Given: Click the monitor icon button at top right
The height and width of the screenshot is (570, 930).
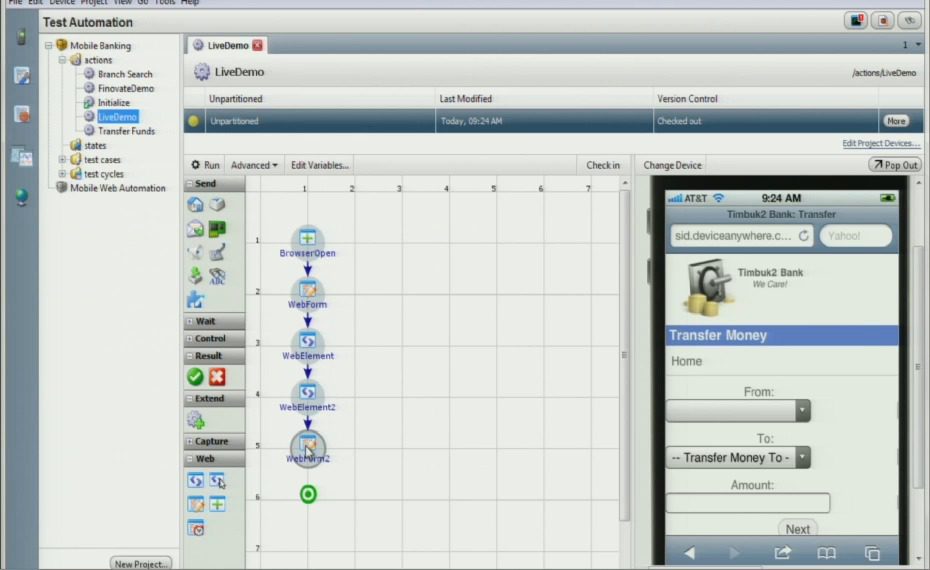Looking at the screenshot, I should [x=856, y=21].
